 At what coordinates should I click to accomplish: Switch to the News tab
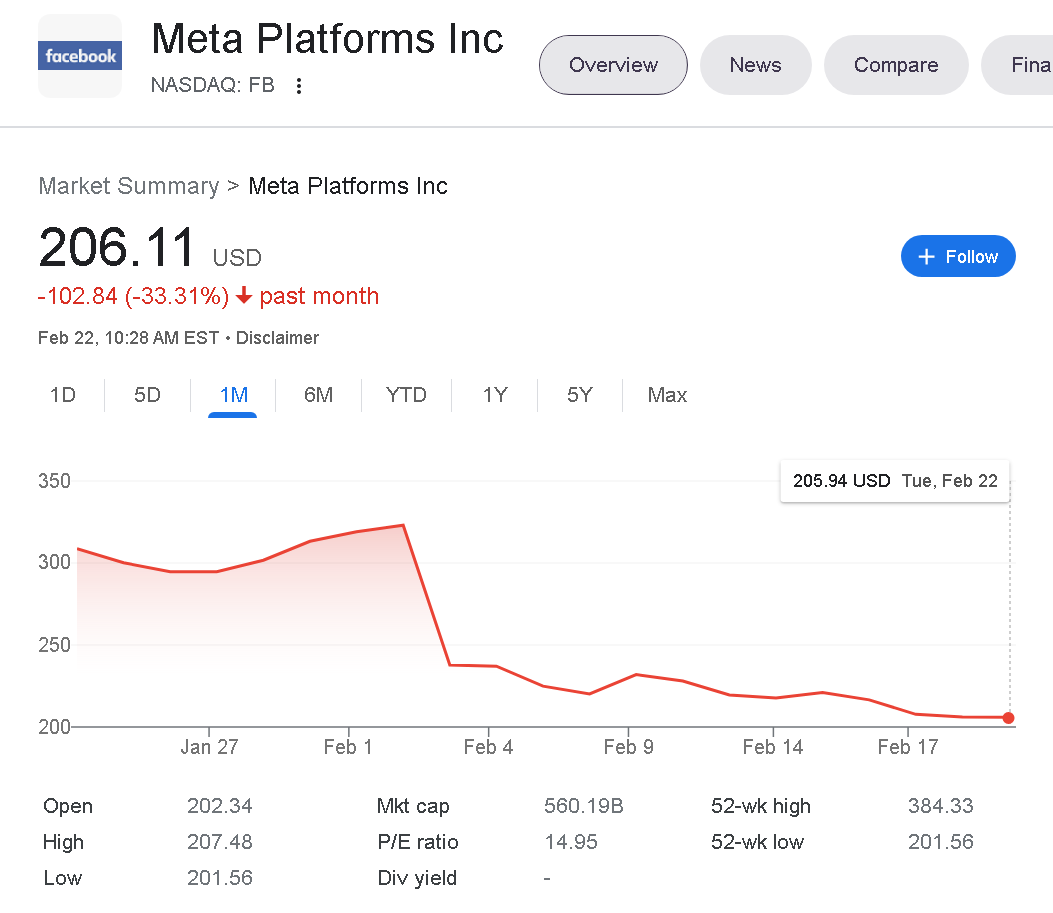click(x=756, y=65)
